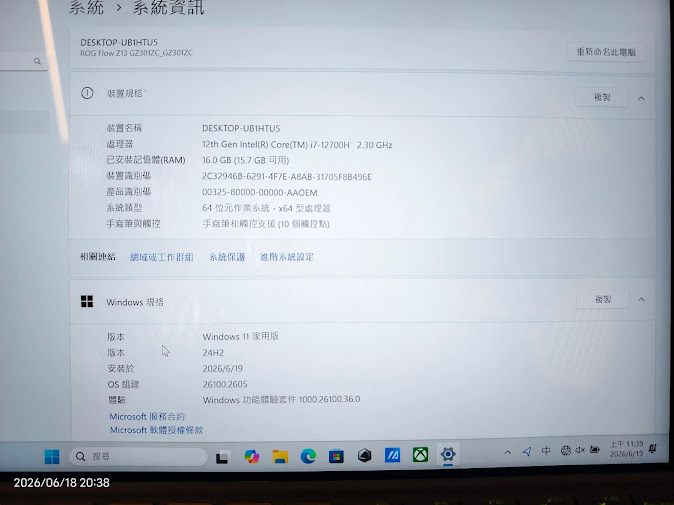
Task: Click the Windows logo beside Windows 規格
Action: pyautogui.click(x=87, y=301)
